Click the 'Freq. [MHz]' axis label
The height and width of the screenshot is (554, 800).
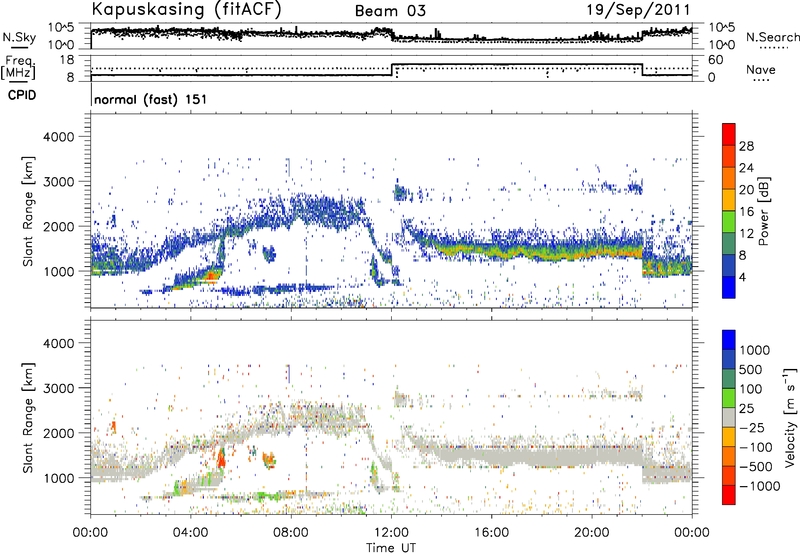(x=18, y=68)
